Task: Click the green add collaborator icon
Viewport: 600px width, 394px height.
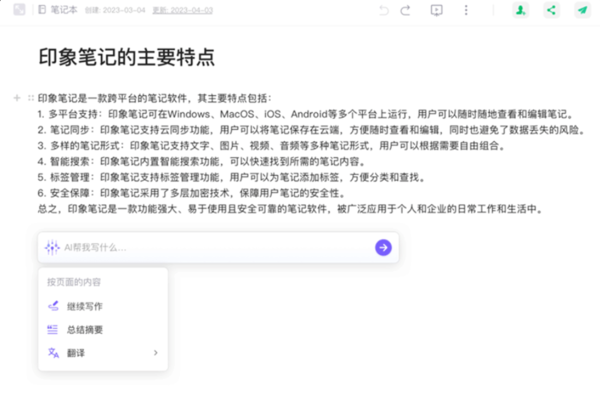Action: coord(521,10)
